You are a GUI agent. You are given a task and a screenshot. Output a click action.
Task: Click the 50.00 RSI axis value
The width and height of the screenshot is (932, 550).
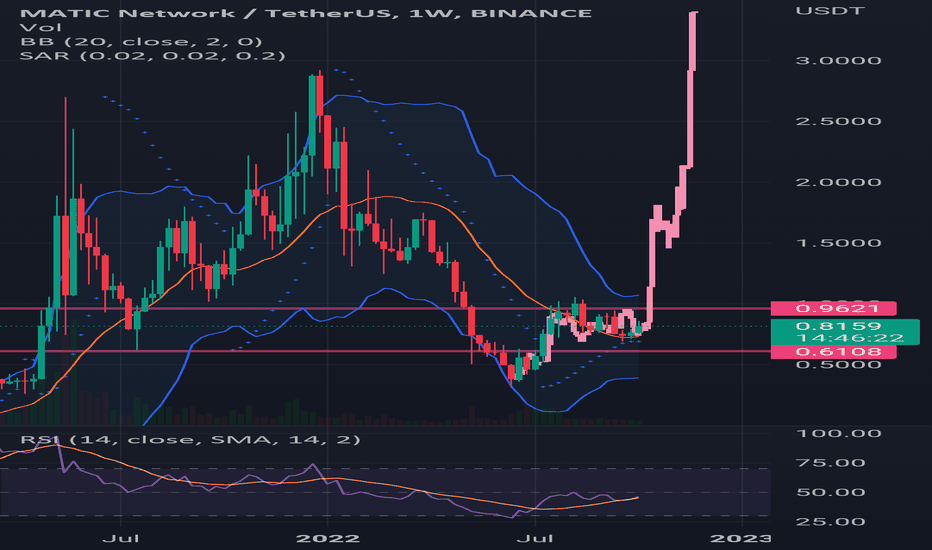pyautogui.click(x=830, y=492)
